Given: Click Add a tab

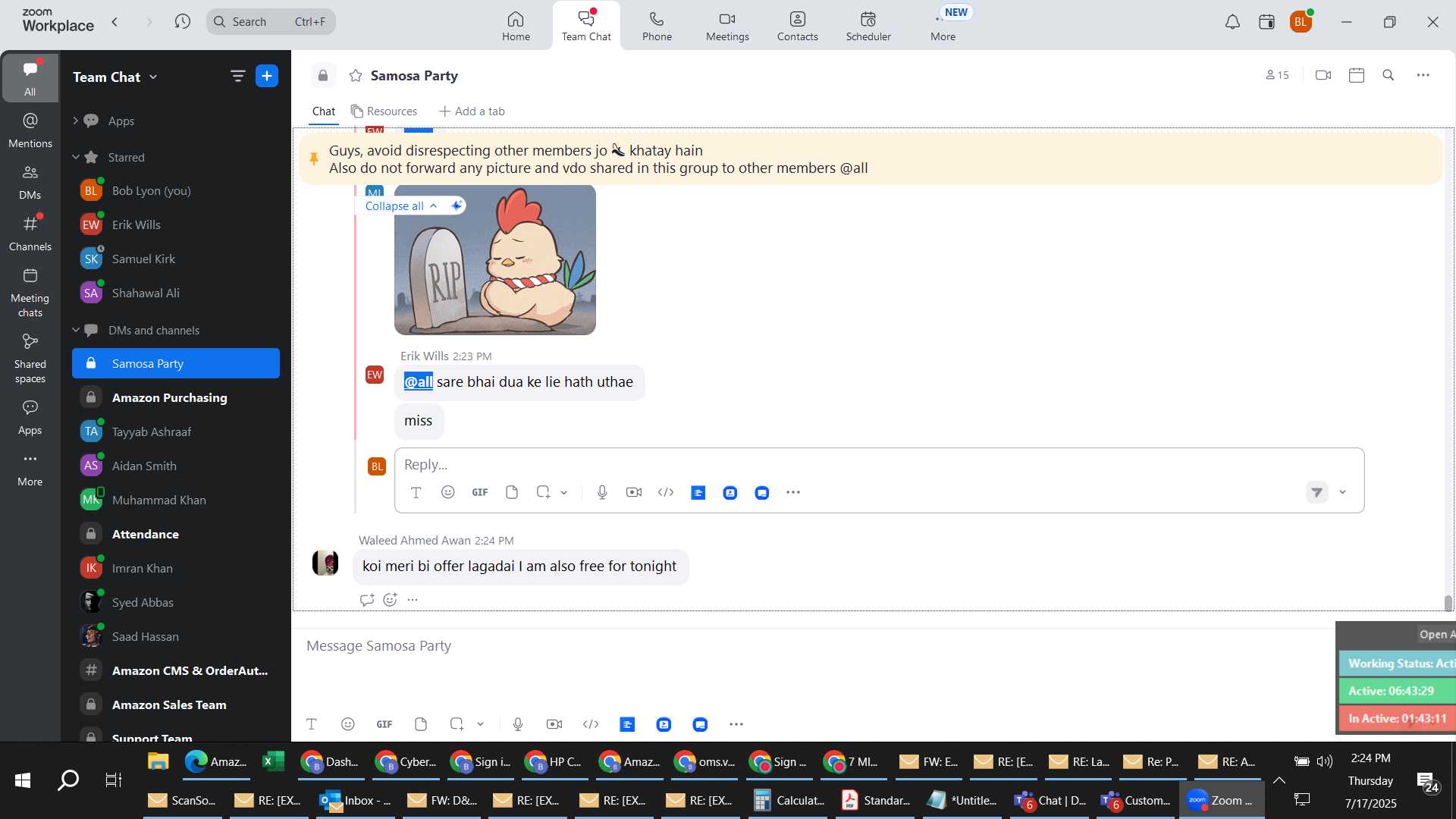Looking at the screenshot, I should click(472, 111).
